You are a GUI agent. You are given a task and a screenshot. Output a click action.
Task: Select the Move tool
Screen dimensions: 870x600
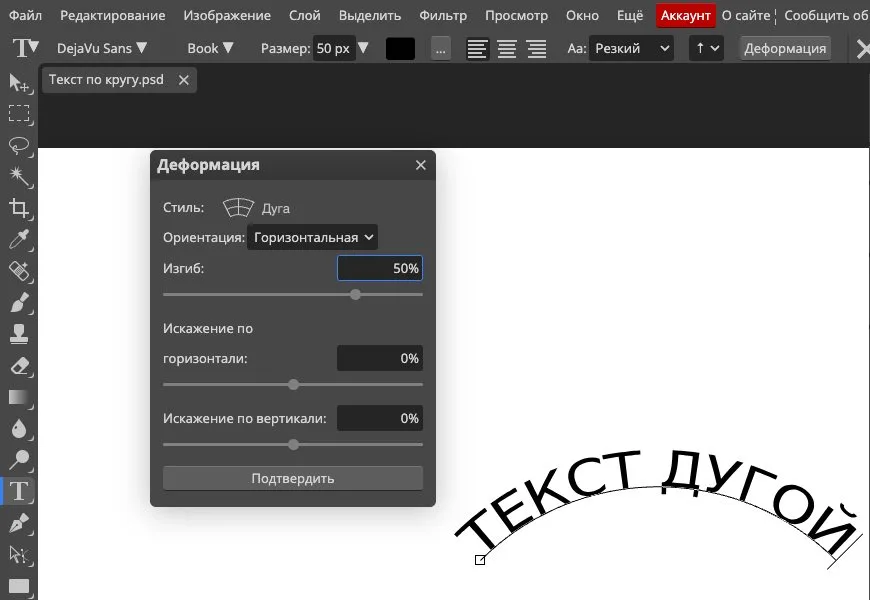[19, 82]
